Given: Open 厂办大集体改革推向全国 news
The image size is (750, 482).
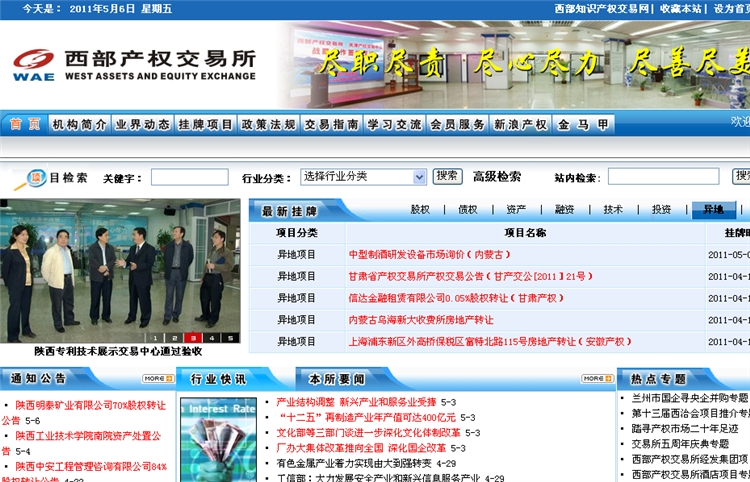Looking at the screenshot, I should click(361, 448).
